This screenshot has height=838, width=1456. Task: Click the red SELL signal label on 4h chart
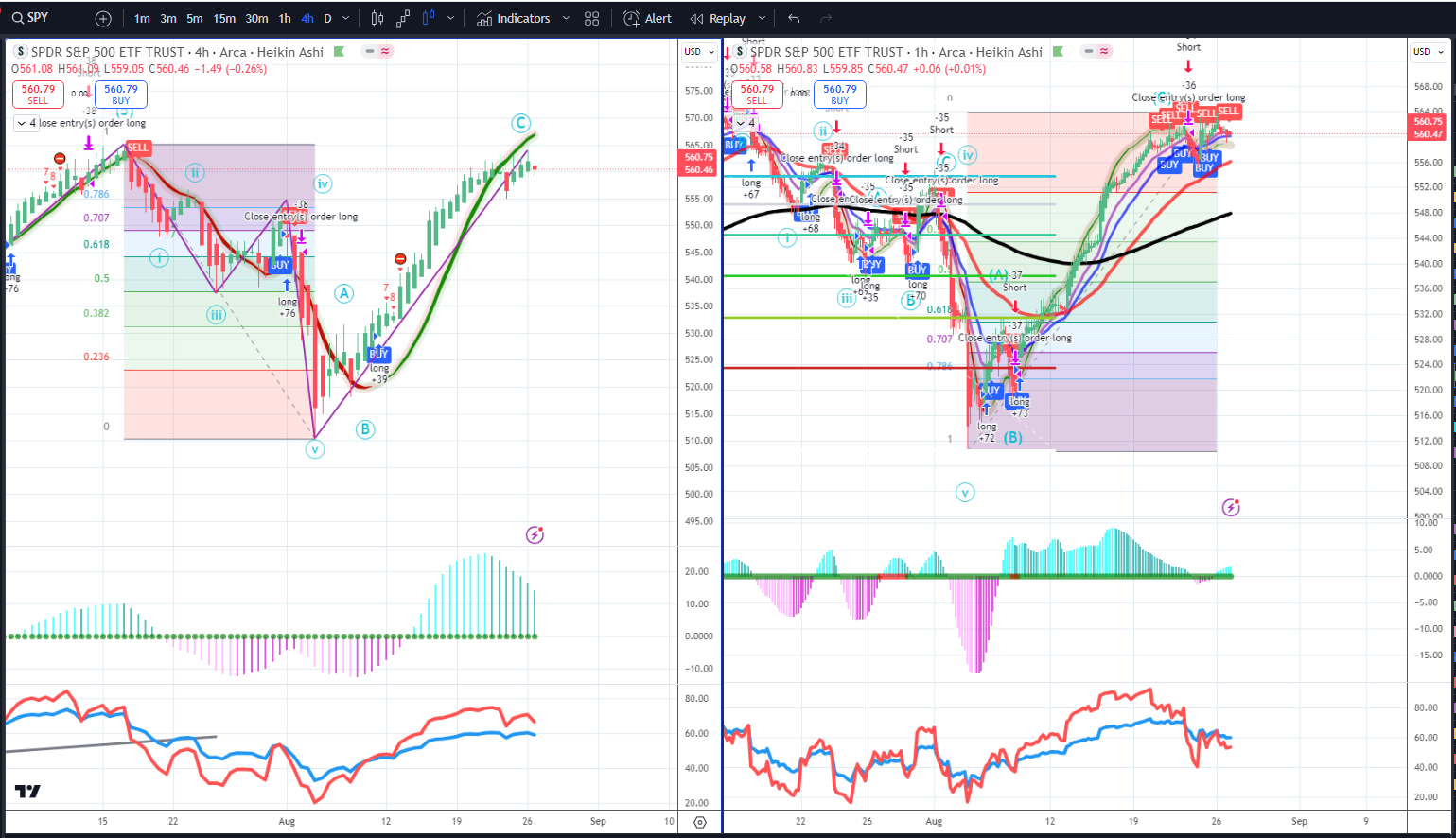point(138,148)
